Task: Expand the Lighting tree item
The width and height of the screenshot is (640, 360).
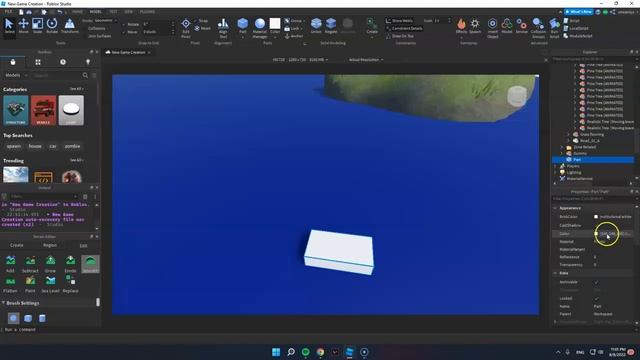Action: 556,173
